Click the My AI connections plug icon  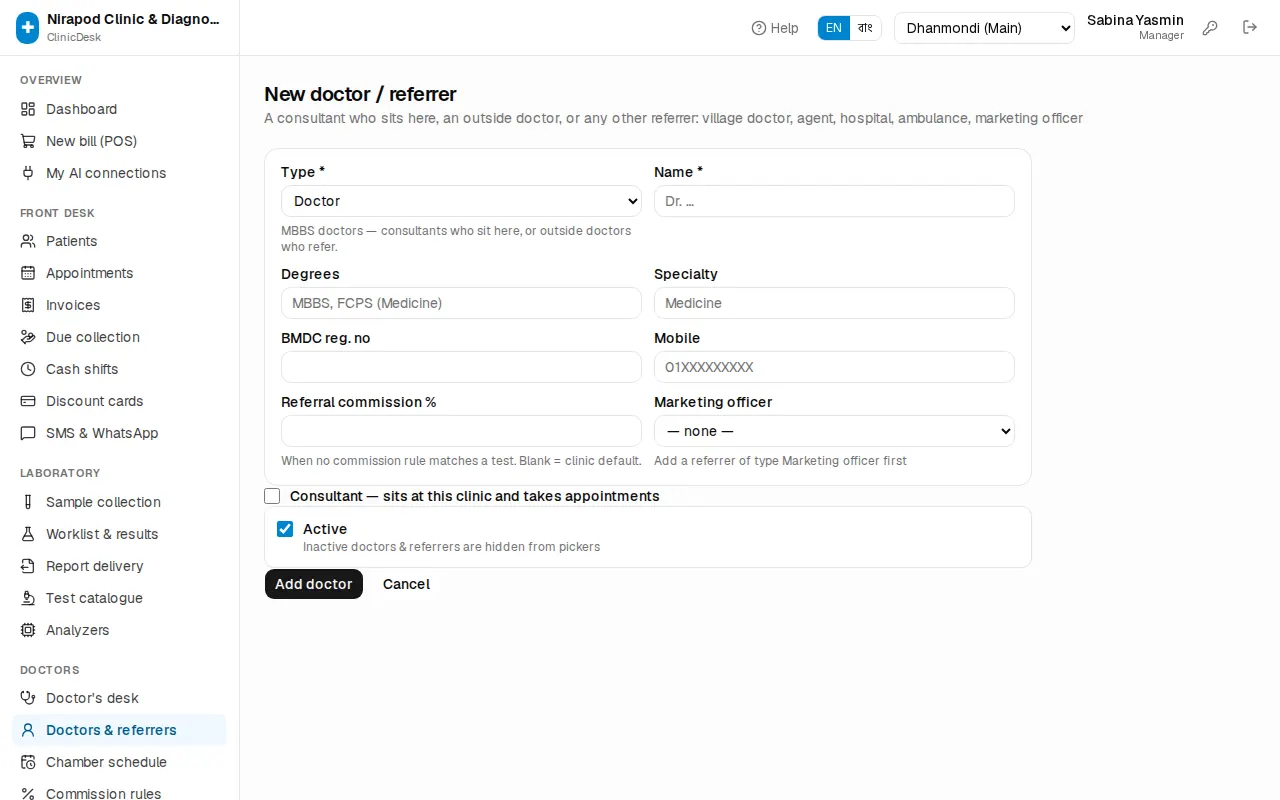click(x=28, y=173)
